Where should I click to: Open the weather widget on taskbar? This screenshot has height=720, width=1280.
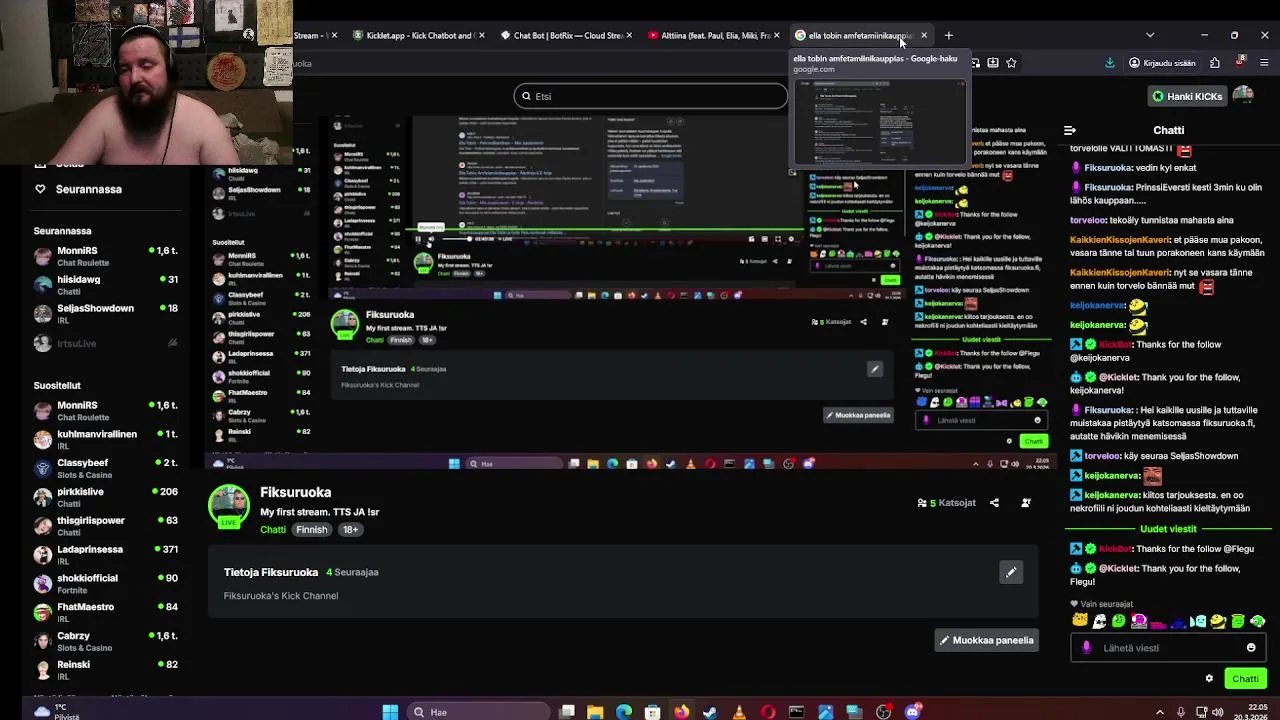(x=55, y=712)
